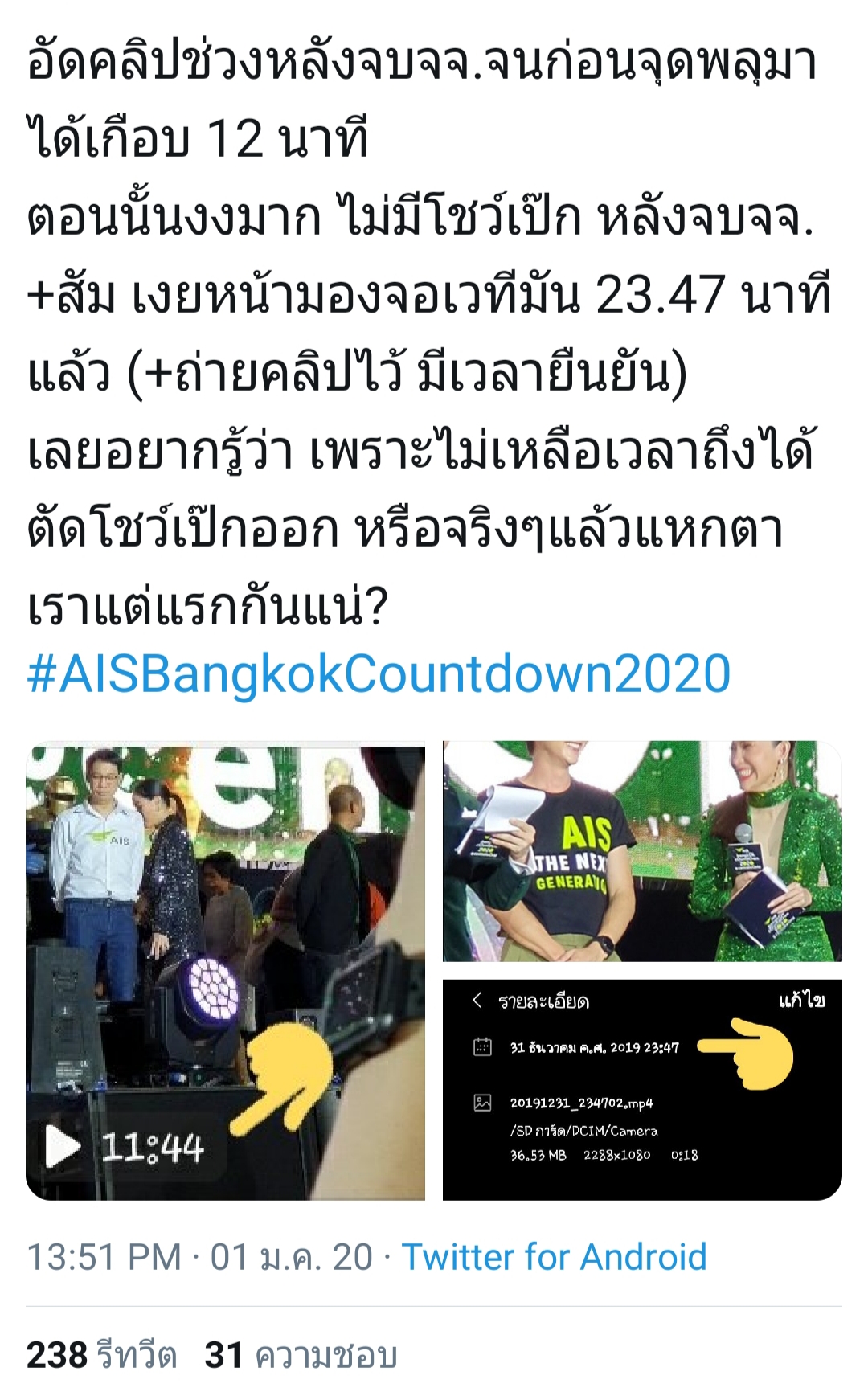View the 31 likes list
This screenshot has height=1392, width=868.
301,1355
